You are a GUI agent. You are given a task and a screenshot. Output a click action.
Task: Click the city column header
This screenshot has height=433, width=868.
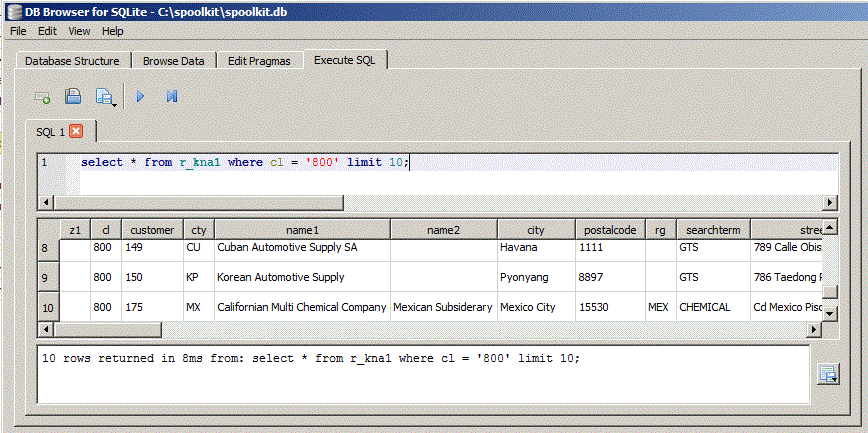tap(536, 230)
